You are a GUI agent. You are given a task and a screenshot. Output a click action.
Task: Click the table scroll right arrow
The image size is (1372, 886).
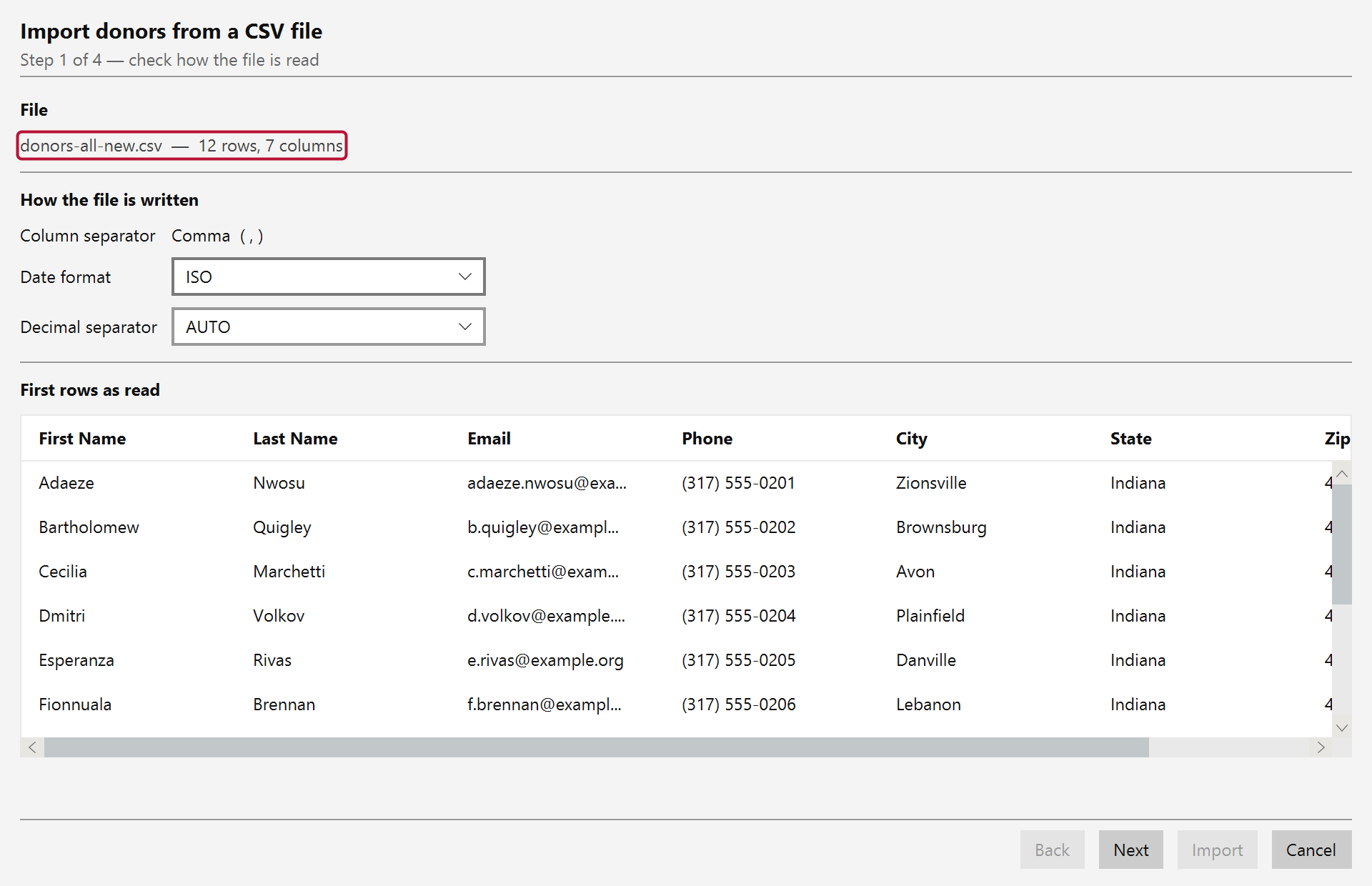pyautogui.click(x=1321, y=747)
